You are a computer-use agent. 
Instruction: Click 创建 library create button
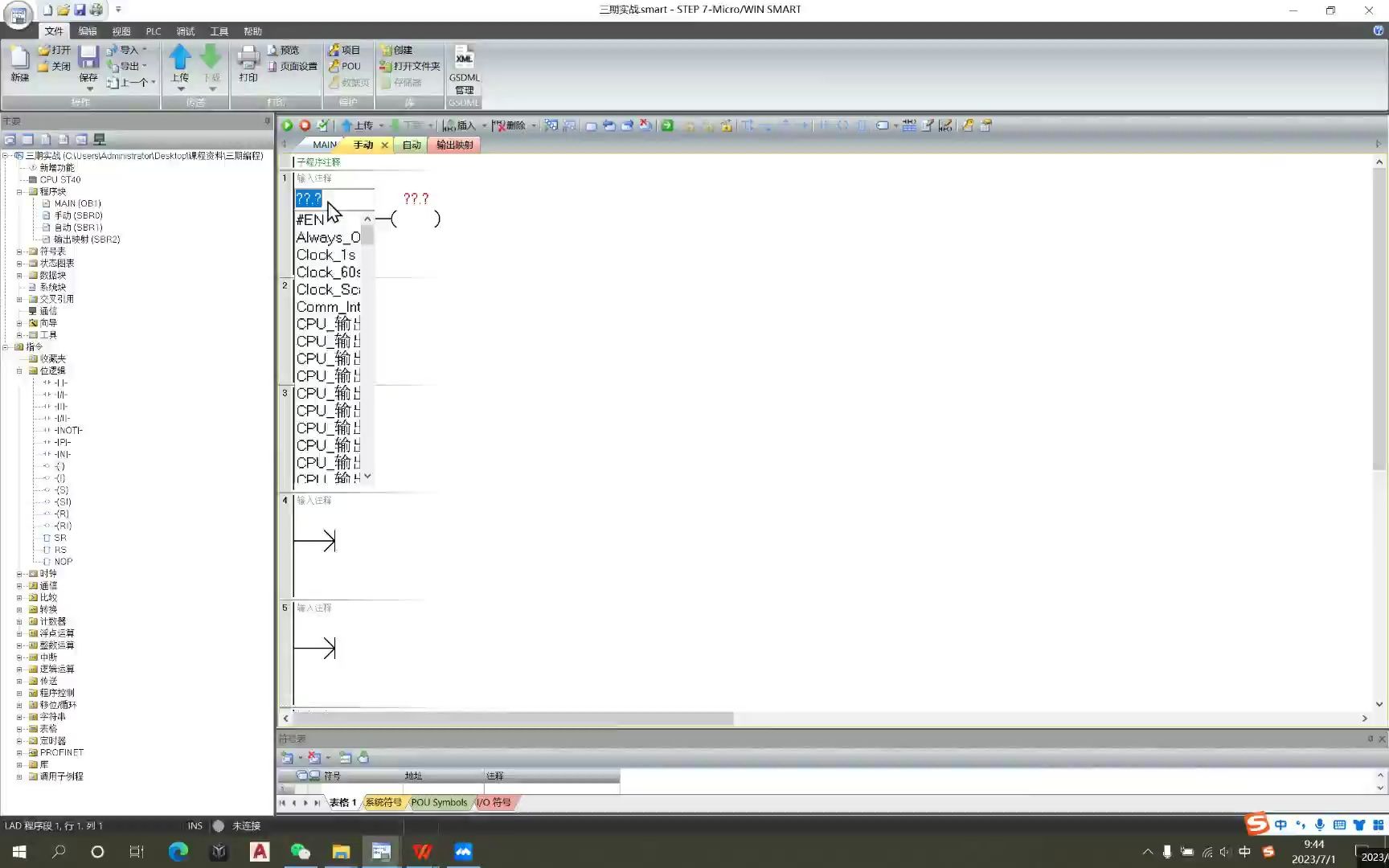tap(396, 50)
